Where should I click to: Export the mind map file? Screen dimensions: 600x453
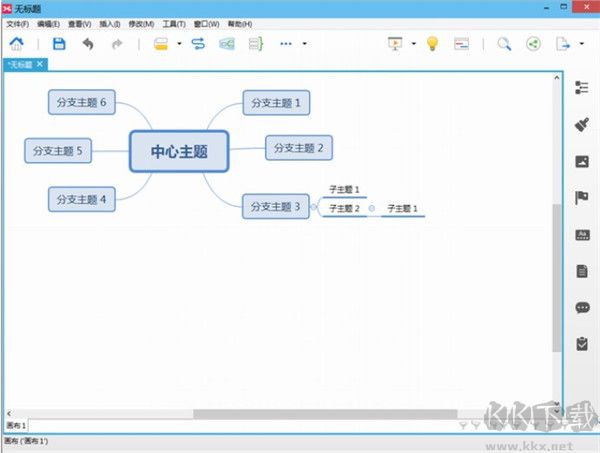[562, 44]
